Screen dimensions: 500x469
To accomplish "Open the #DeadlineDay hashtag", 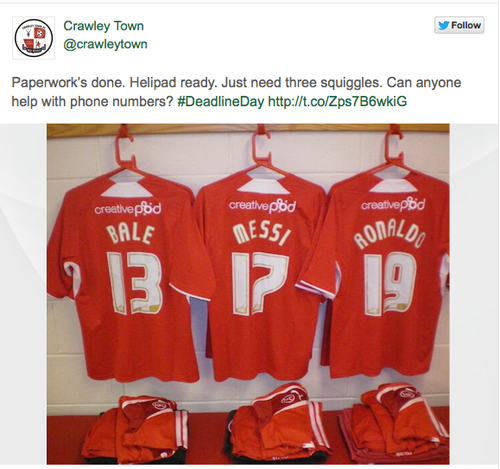I will coord(221,101).
